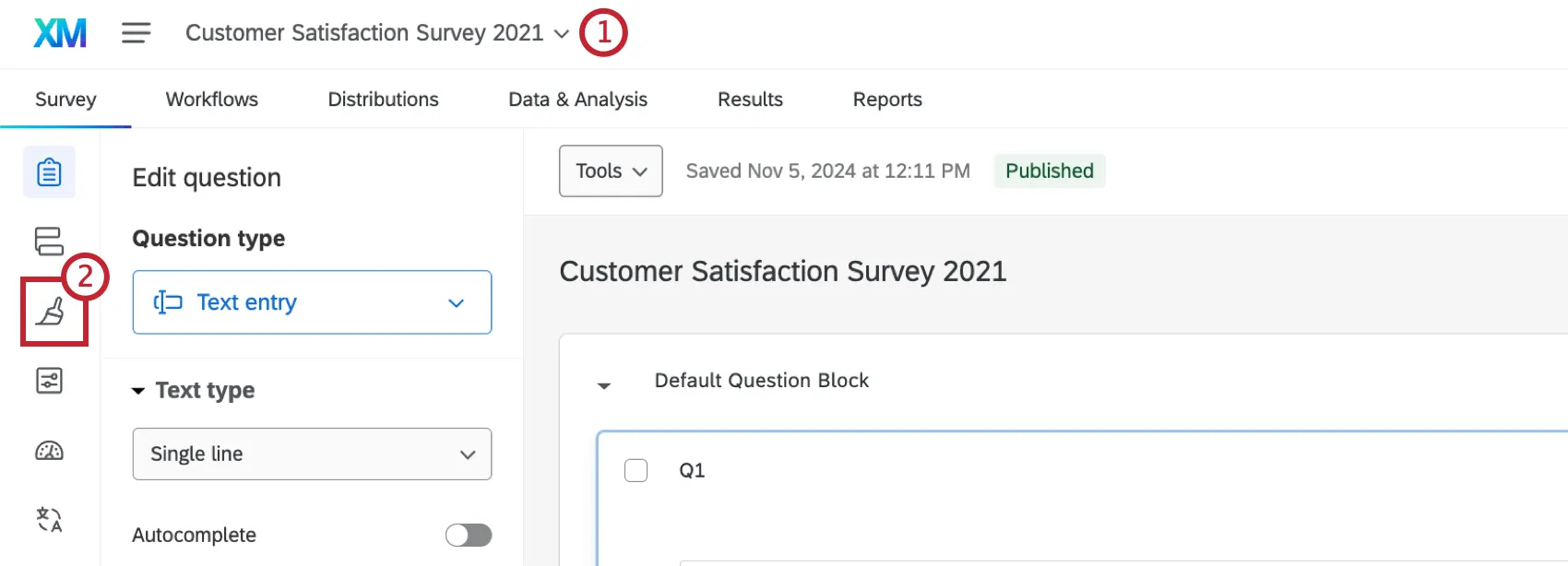The image size is (1568, 566).
Task: Open the Tools menu button
Action: tap(611, 171)
